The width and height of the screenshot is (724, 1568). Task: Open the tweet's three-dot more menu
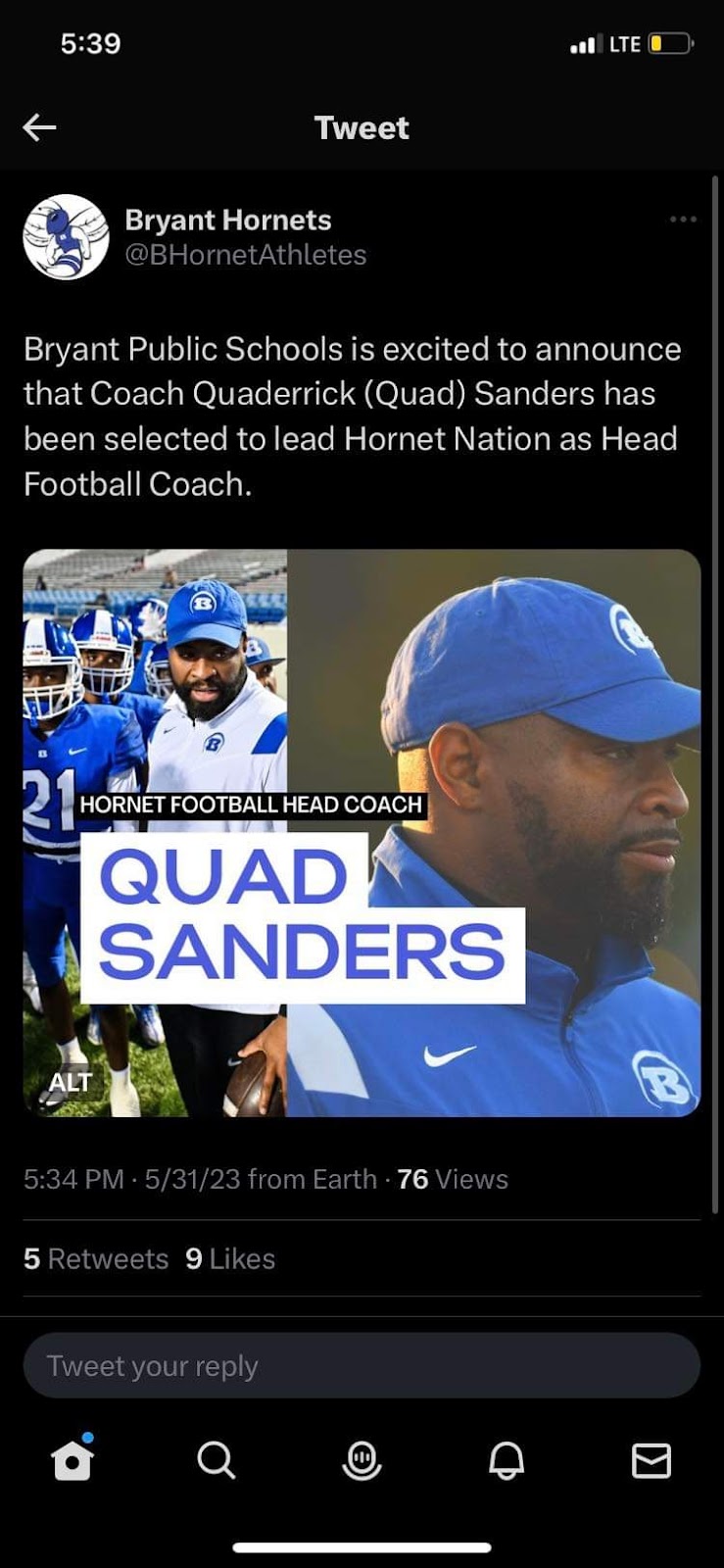pyautogui.click(x=683, y=220)
